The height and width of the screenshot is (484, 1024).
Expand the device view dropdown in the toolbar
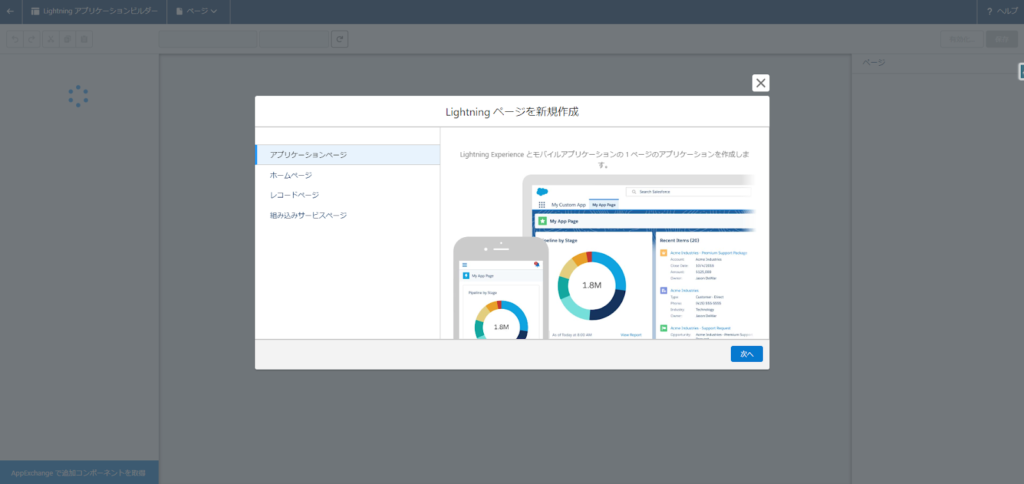tap(208, 39)
